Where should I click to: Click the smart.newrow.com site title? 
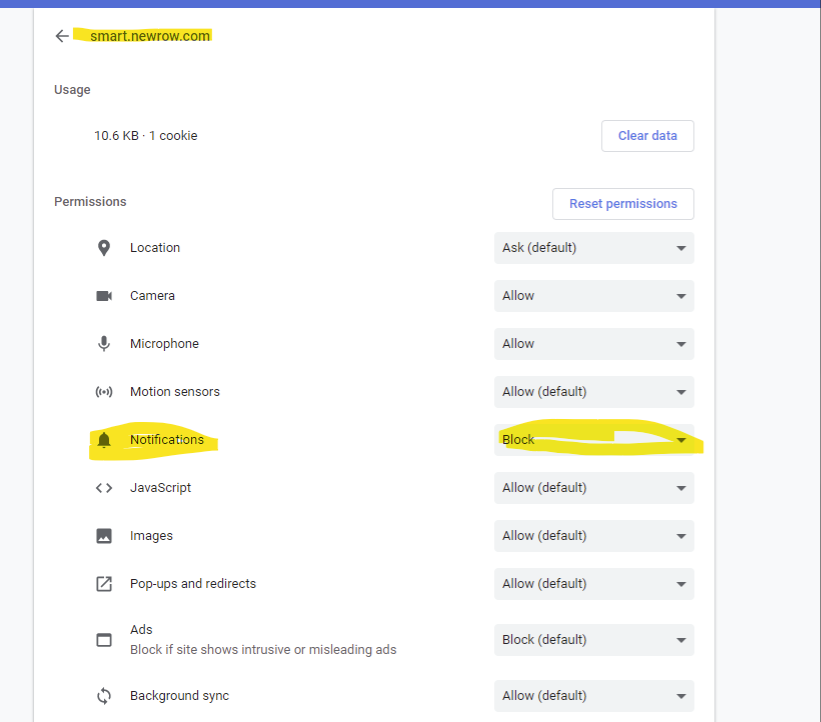(150, 36)
